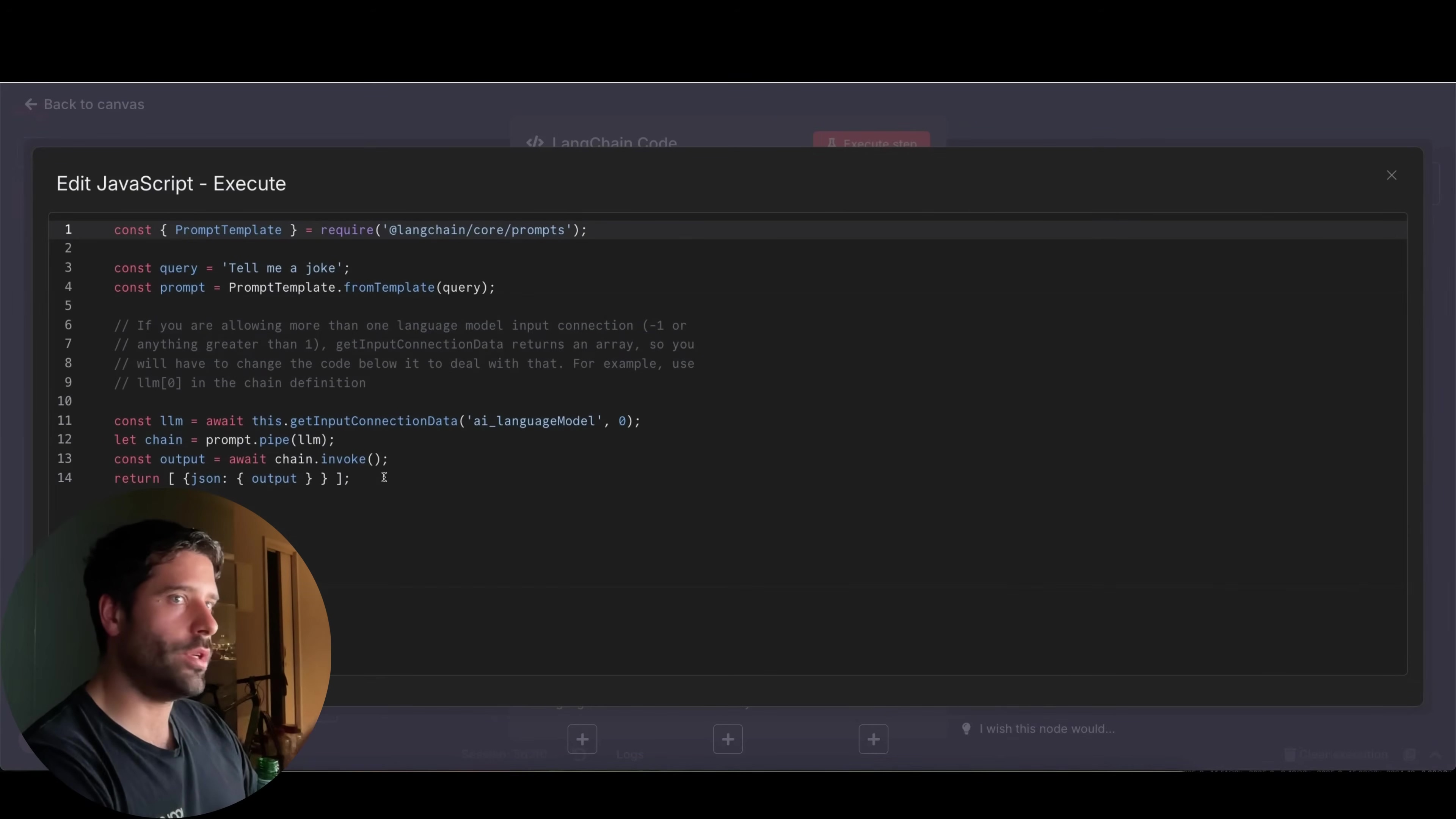Click the 'Tell me a joke' string
This screenshot has height=819, width=1456.
(282, 268)
